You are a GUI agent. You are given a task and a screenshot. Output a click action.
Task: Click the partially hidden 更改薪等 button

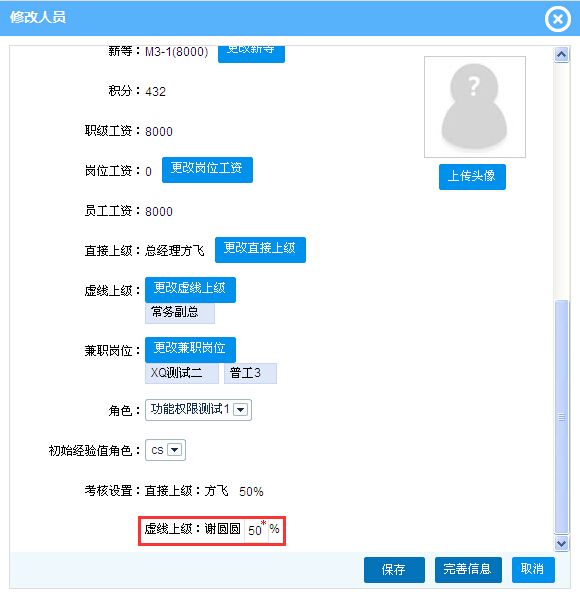251,54
